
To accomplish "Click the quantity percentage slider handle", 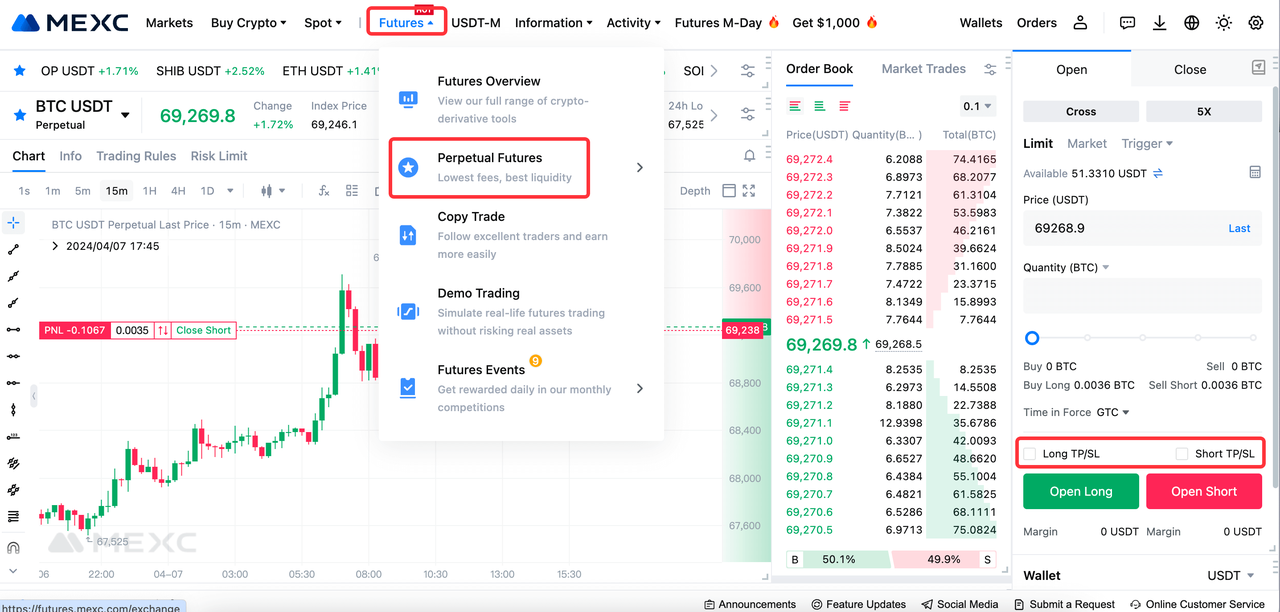I will (x=1032, y=338).
